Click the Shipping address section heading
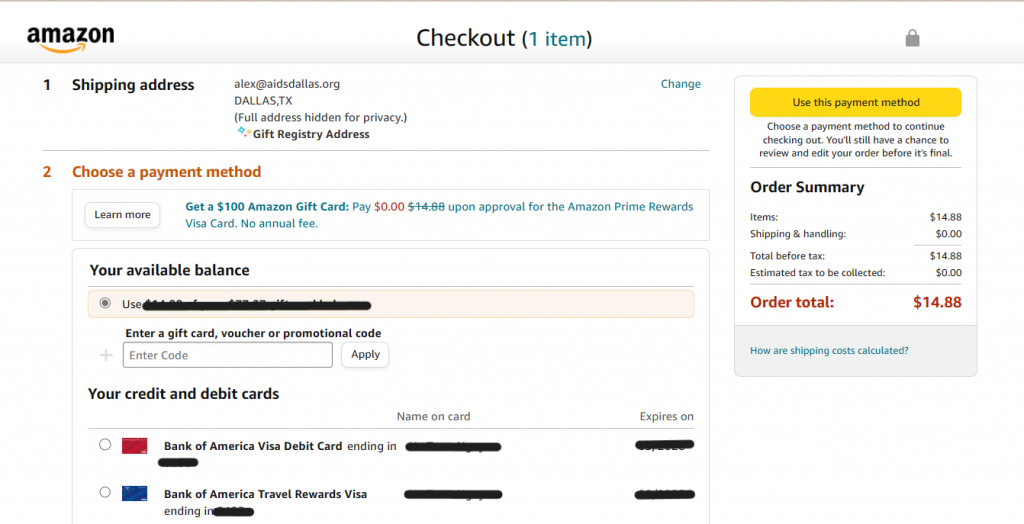Viewport: 1024px width, 524px height. tap(133, 85)
